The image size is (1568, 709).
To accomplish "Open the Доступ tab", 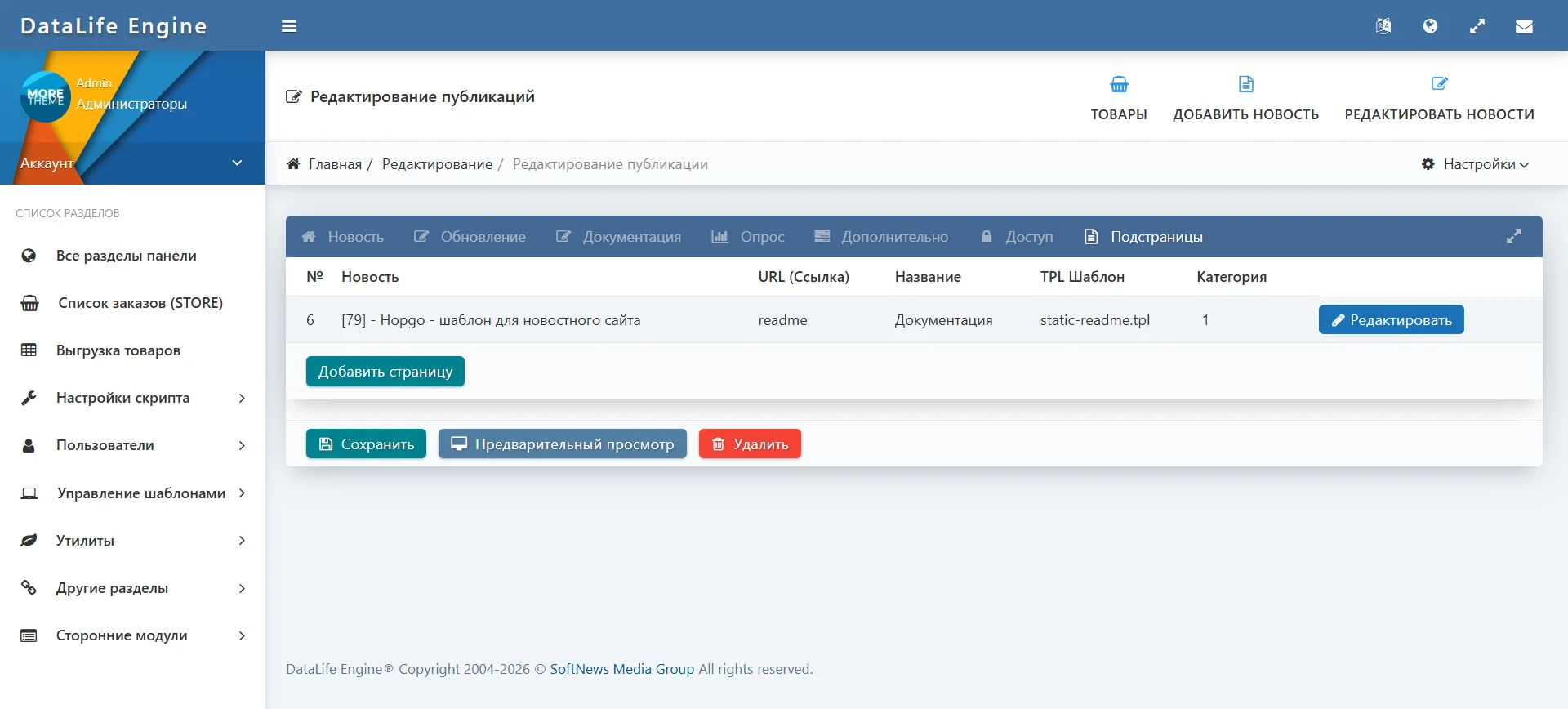I will [1017, 237].
